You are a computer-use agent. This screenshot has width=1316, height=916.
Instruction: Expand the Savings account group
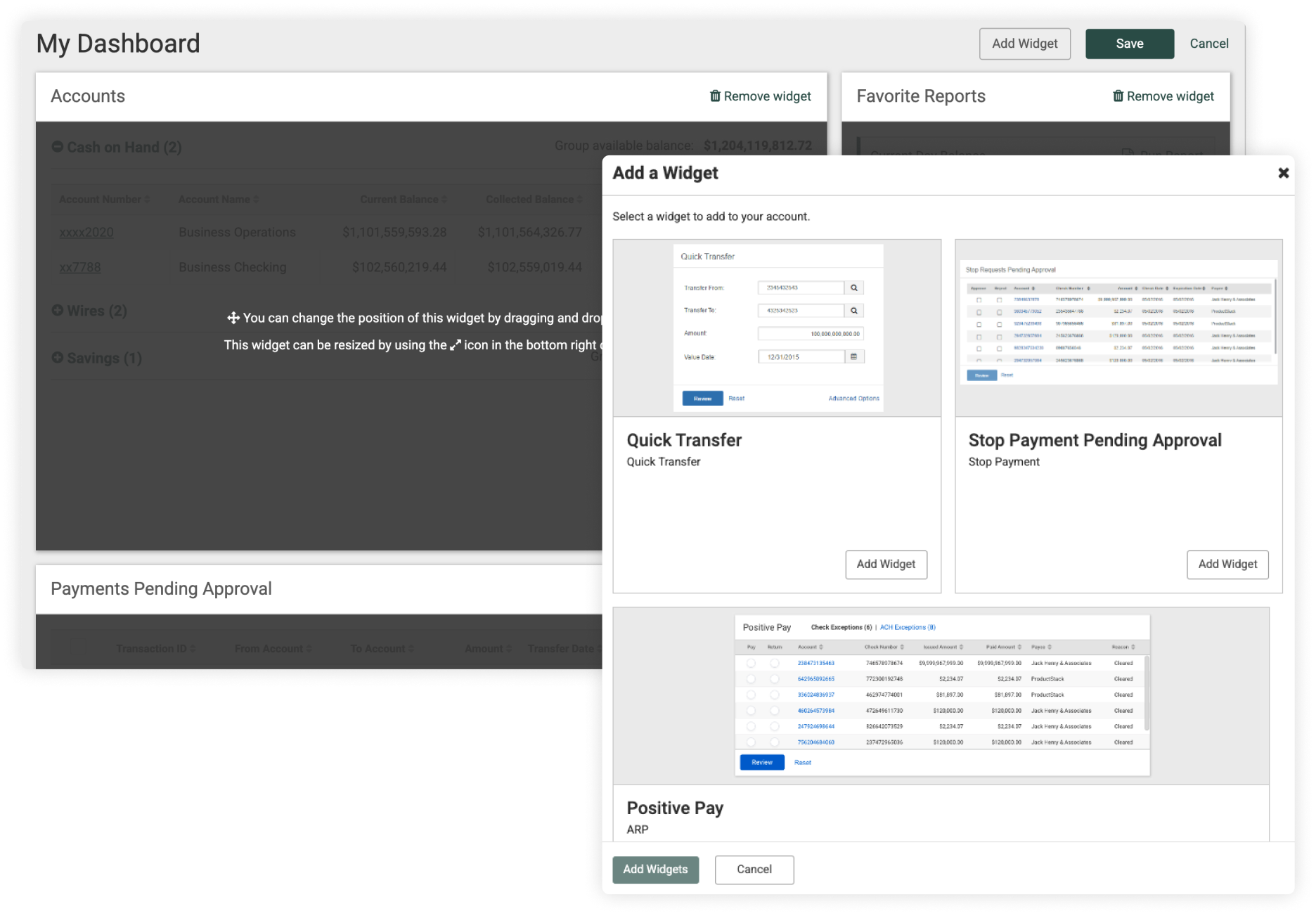tap(57, 358)
